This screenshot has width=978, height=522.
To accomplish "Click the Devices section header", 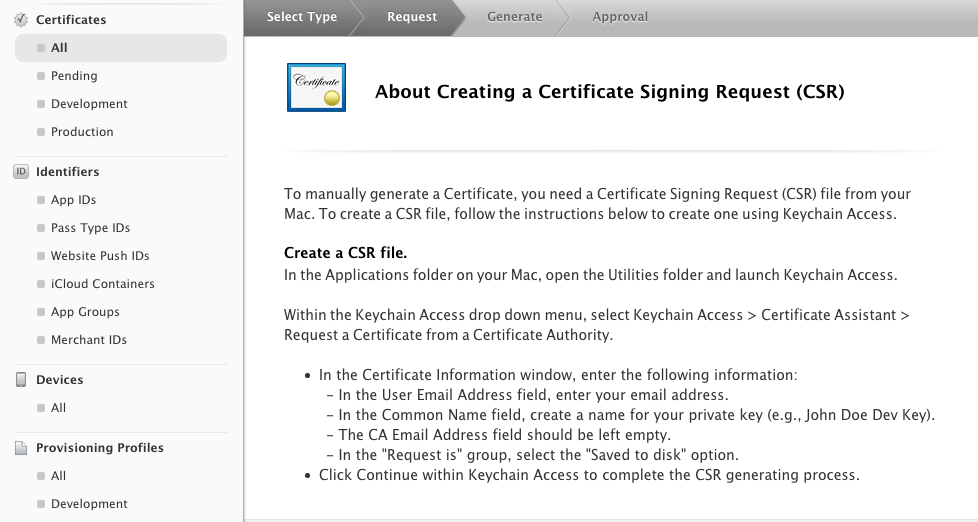I will tap(59, 380).
